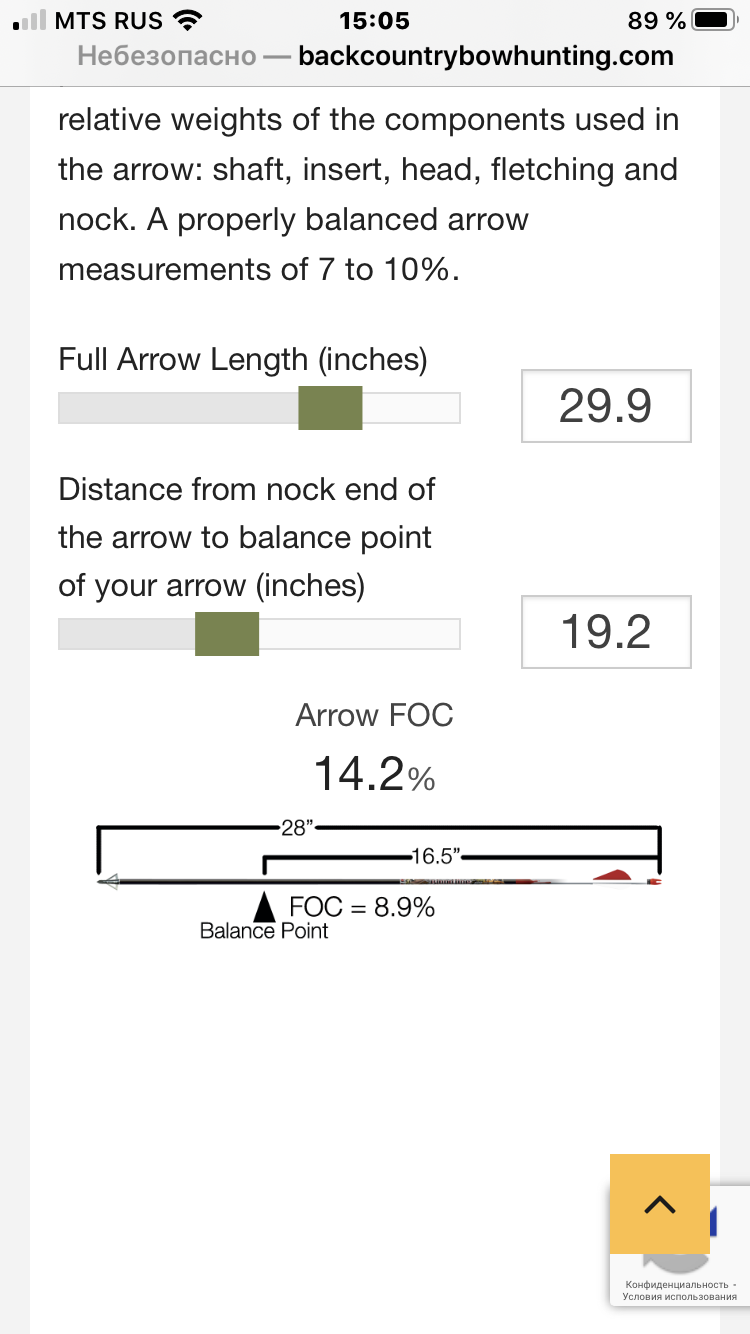Screen dimensions: 750x1334
Task: Click the balance point distance slider handle
Action: pyautogui.click(x=227, y=634)
